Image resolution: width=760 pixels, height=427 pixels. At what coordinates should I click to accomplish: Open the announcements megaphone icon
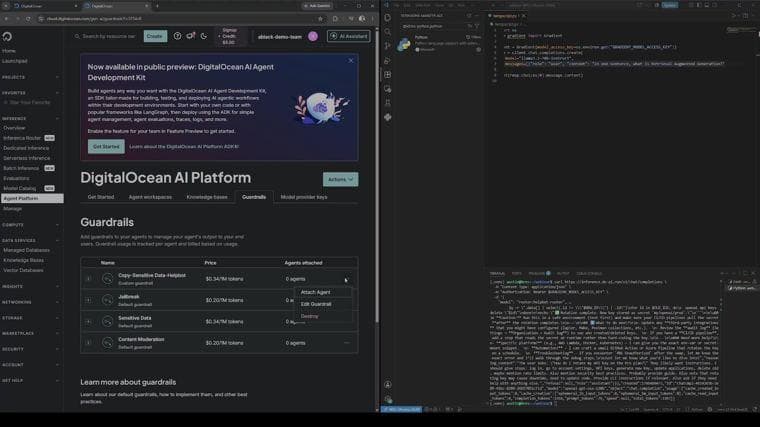(x=190, y=36)
